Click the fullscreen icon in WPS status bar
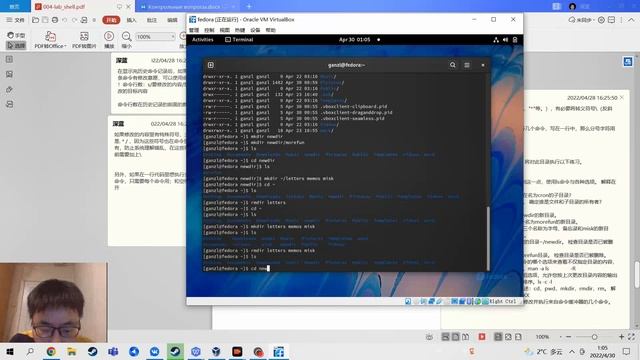This screenshot has height=360, width=640. tap(631, 337)
